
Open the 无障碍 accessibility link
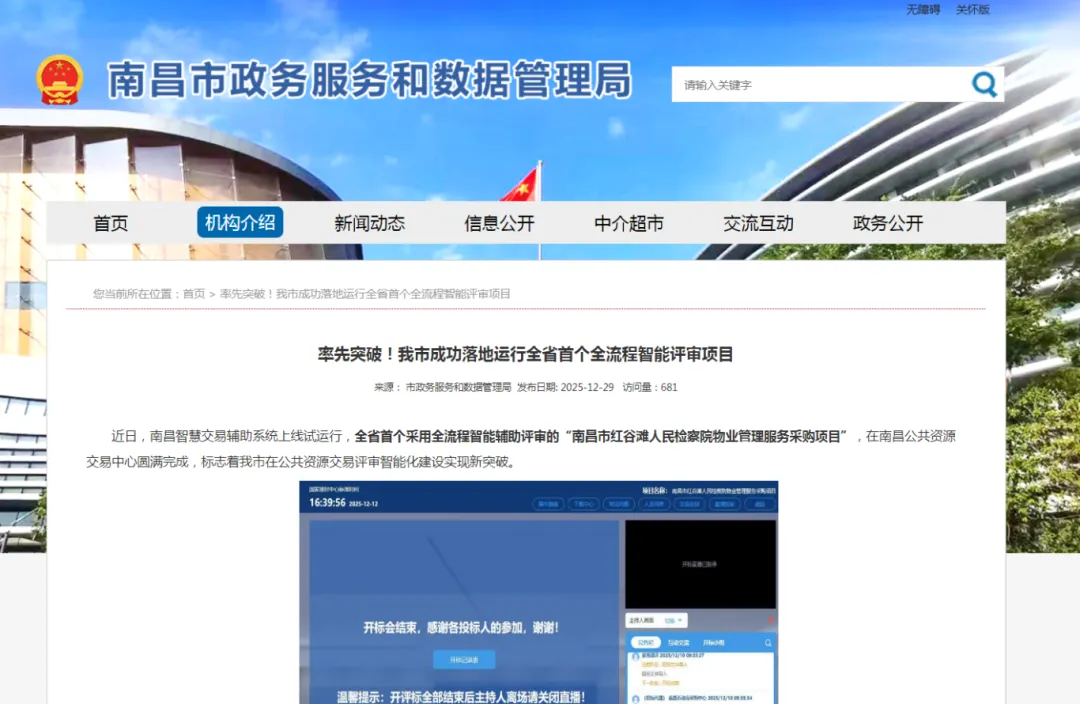[x=923, y=10]
